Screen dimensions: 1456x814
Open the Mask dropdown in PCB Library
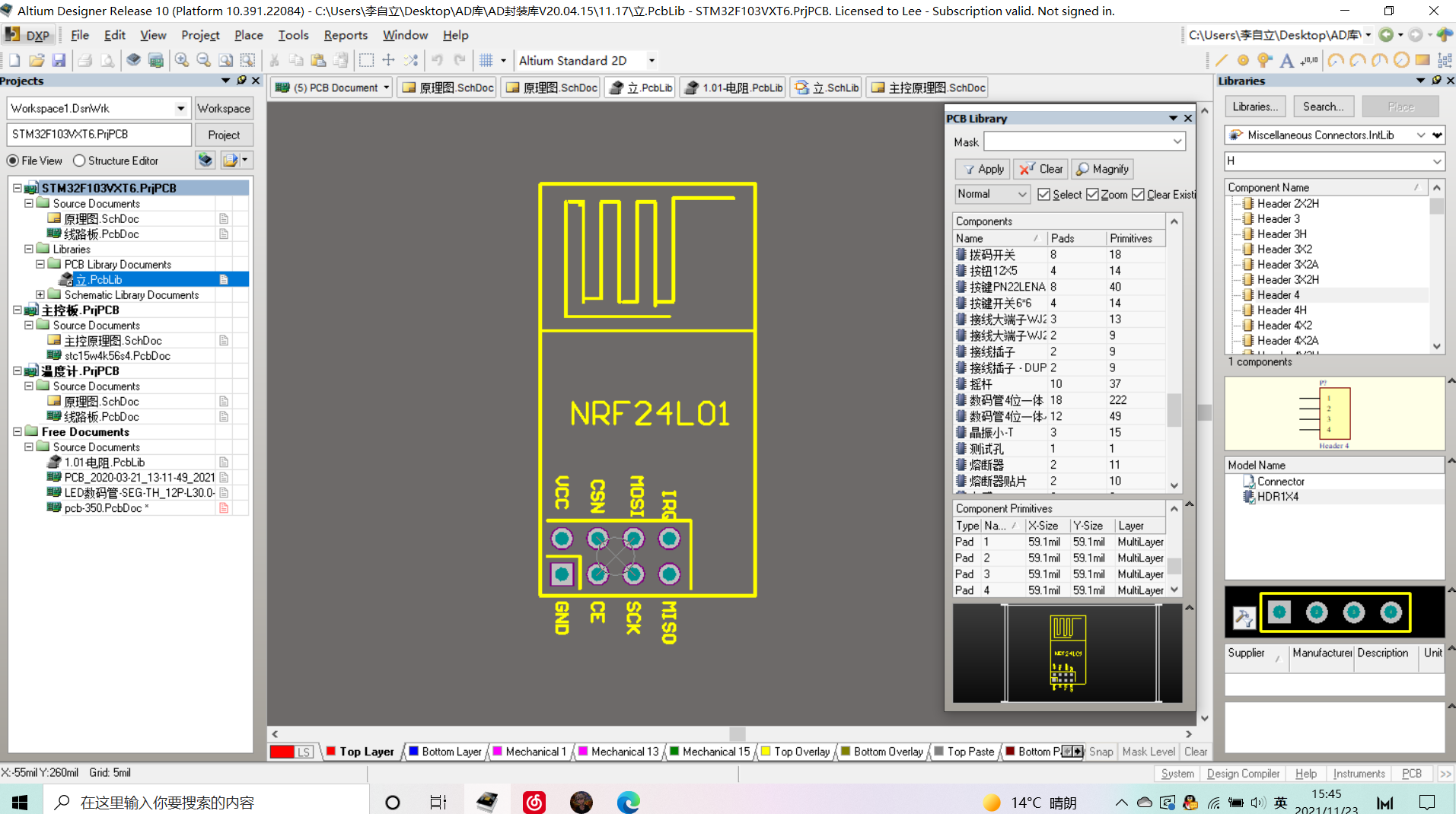(x=1177, y=141)
